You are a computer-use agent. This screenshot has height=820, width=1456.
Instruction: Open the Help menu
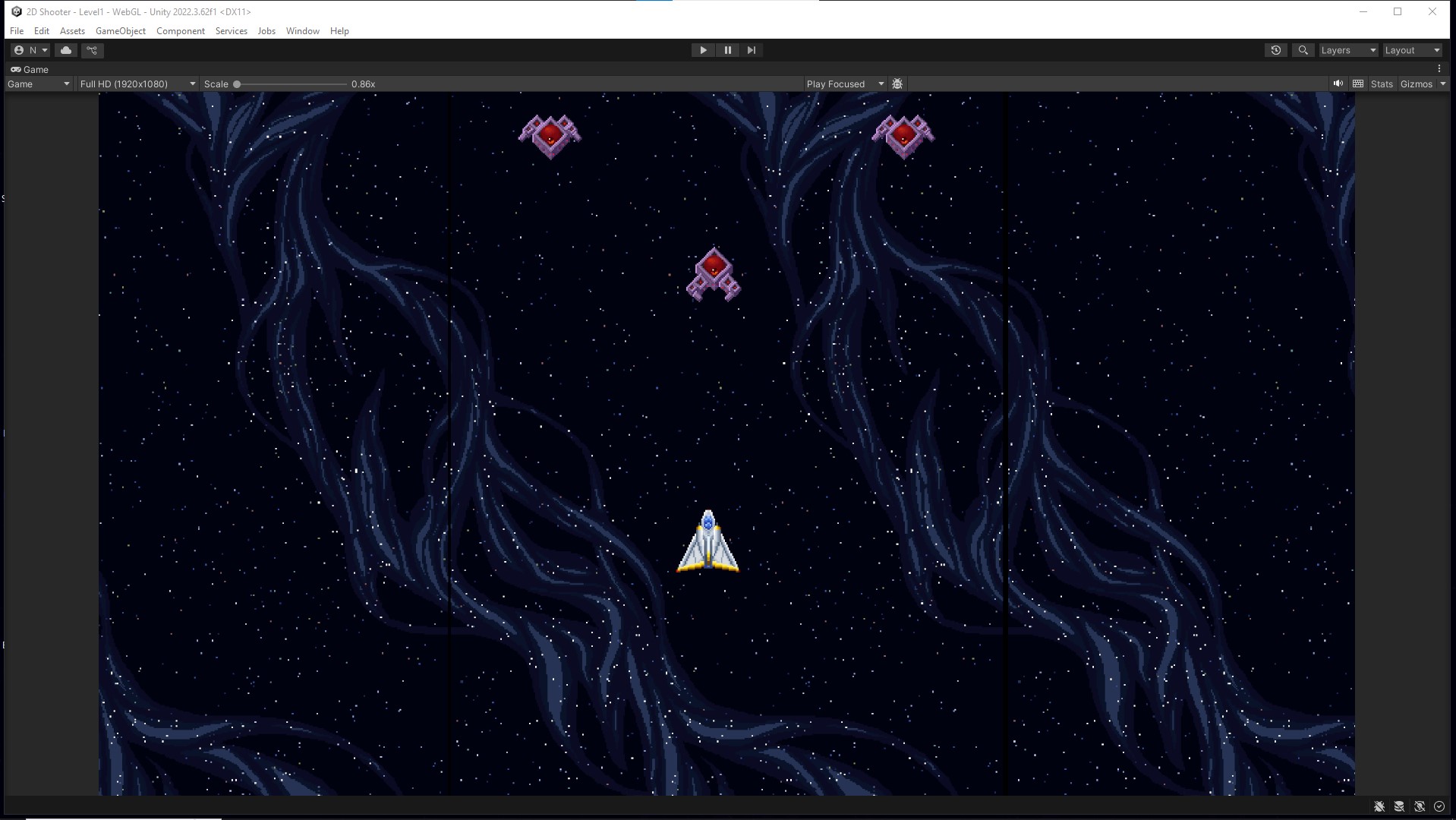[x=339, y=31]
